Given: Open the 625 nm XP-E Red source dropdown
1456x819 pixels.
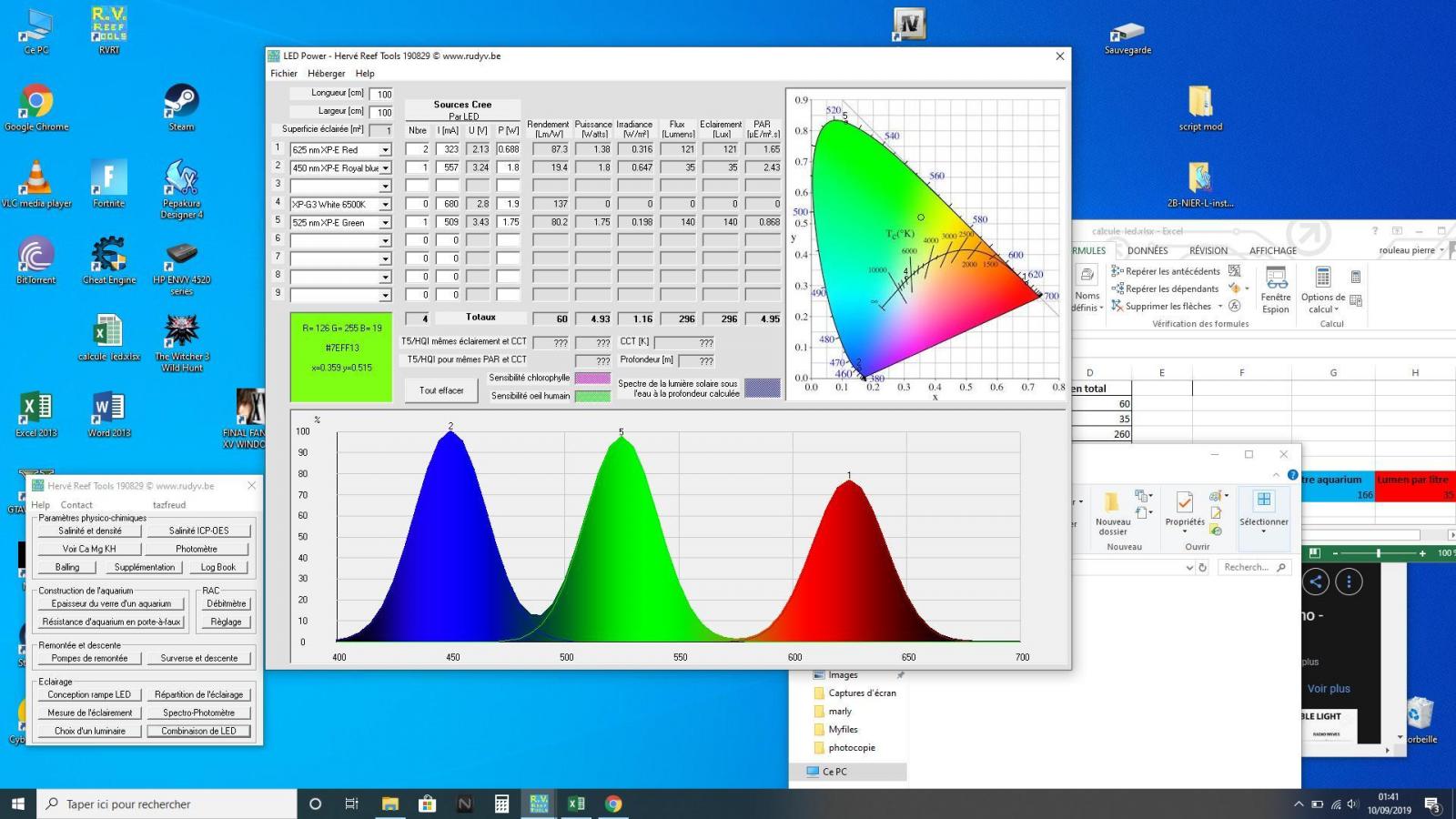Looking at the screenshot, I should [x=385, y=150].
